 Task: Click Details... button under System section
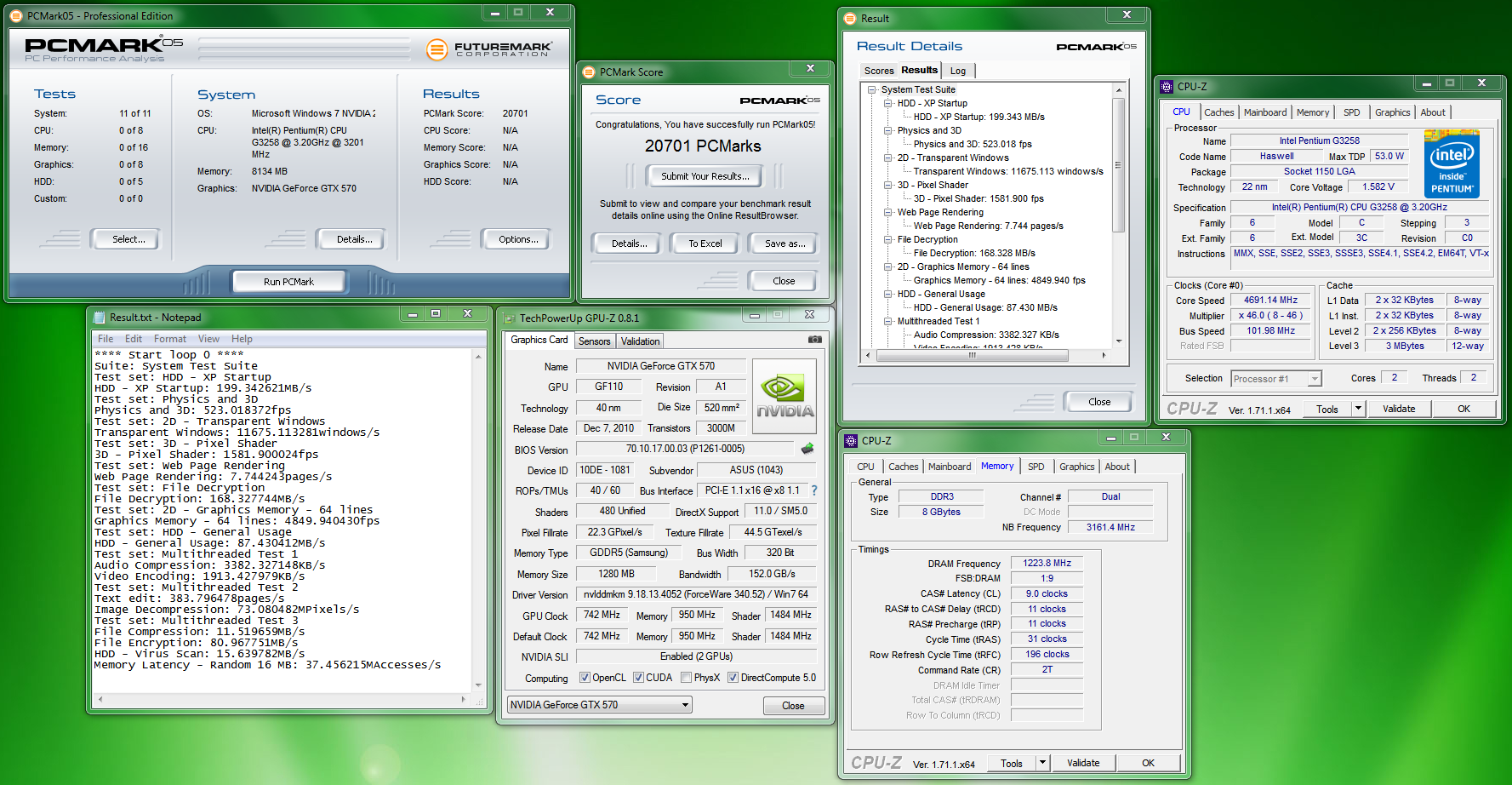[354, 239]
